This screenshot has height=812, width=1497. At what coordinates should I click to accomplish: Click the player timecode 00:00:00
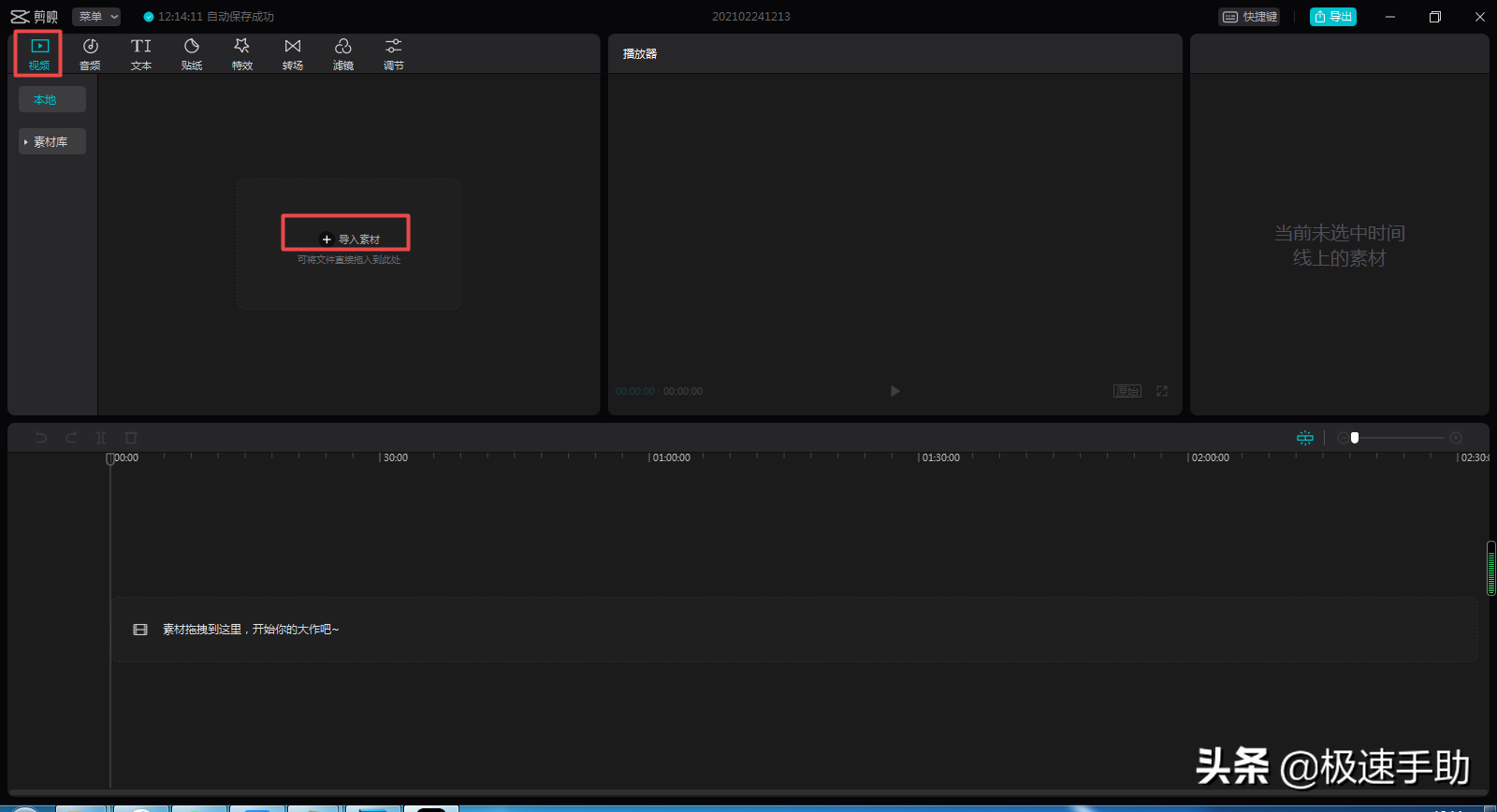pyautogui.click(x=635, y=391)
